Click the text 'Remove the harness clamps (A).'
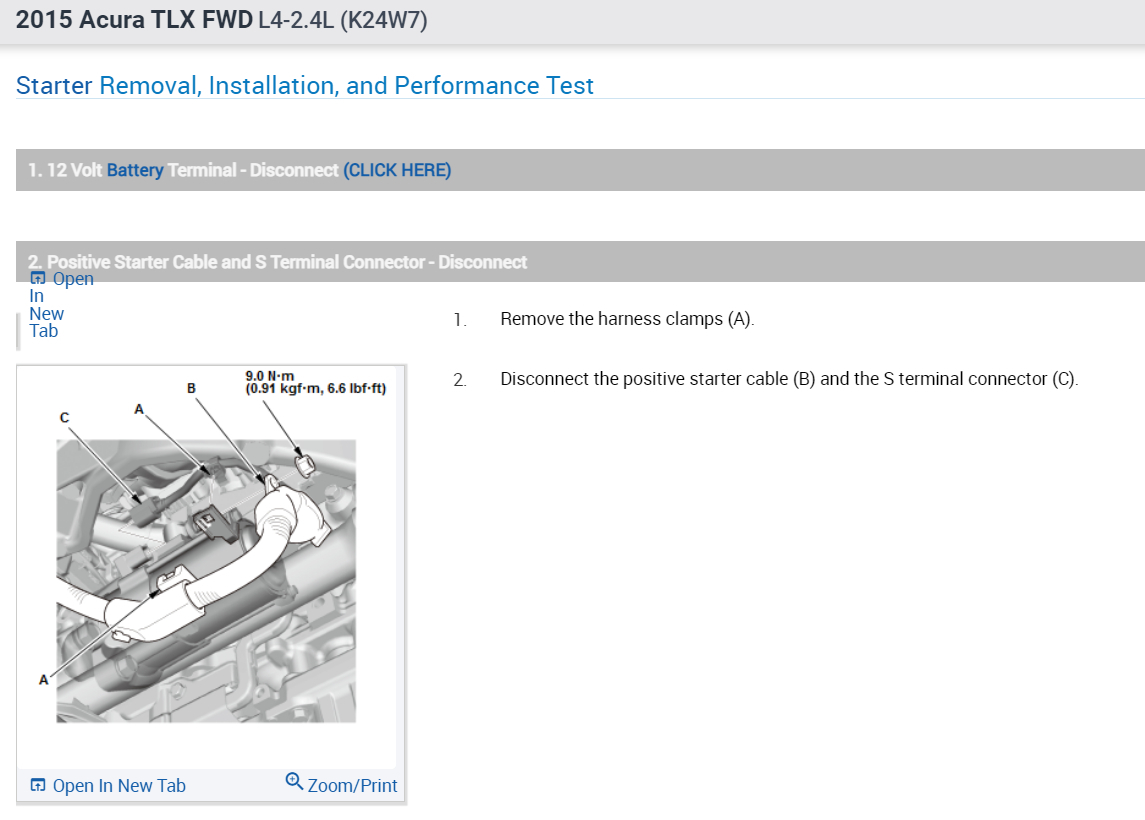The width and height of the screenshot is (1145, 820). pos(627,319)
